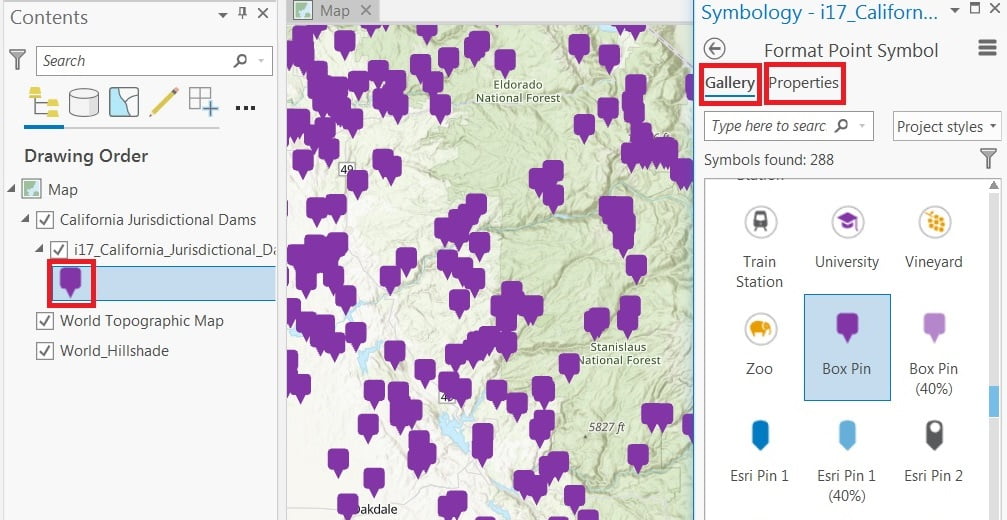Open the Contents search options dropdown
Image resolution: width=1007 pixels, height=520 pixels.
pyautogui.click(x=261, y=61)
